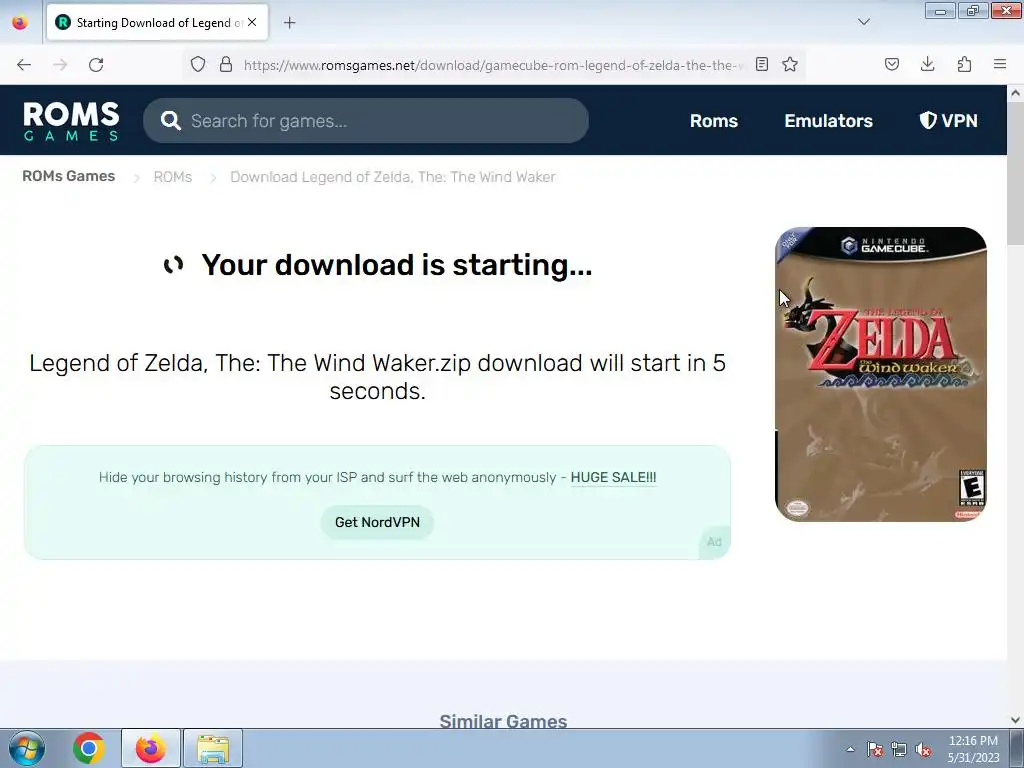Screen dimensions: 1024x768
Task: Click the Ad label badge
Action: [x=714, y=542]
